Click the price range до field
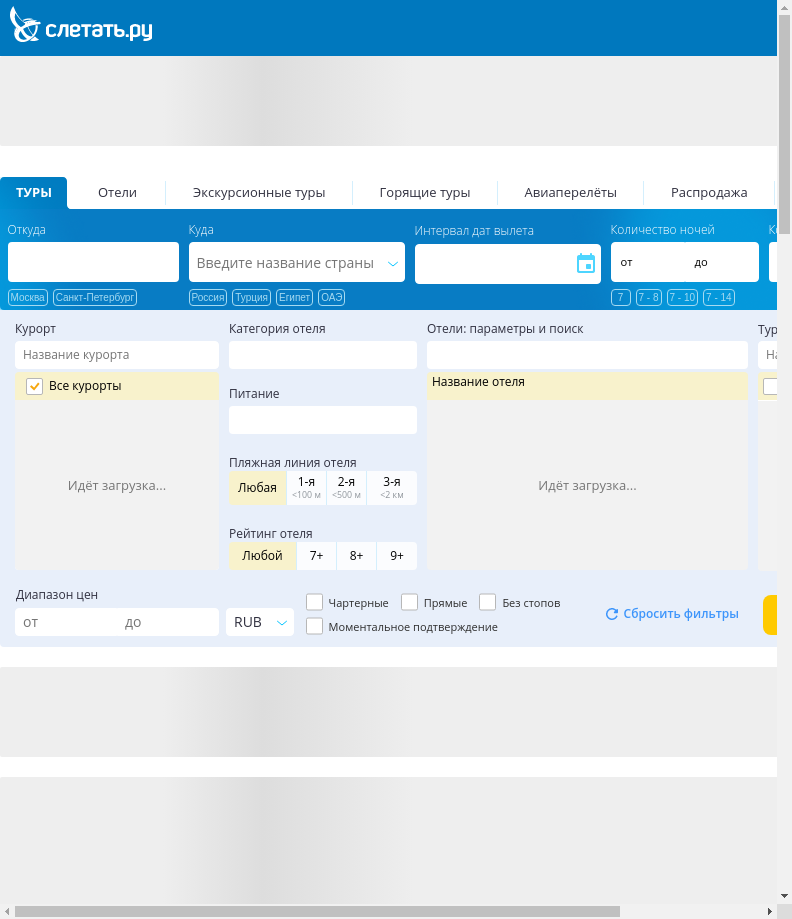792x919 pixels. [168, 622]
